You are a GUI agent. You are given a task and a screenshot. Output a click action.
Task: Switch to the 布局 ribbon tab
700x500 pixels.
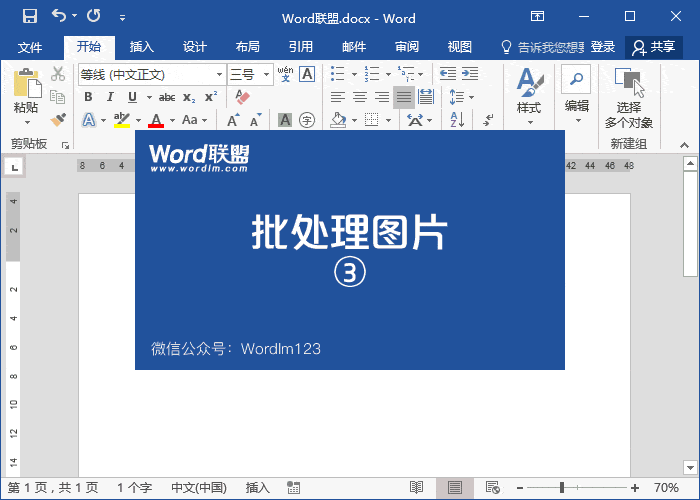(x=247, y=46)
